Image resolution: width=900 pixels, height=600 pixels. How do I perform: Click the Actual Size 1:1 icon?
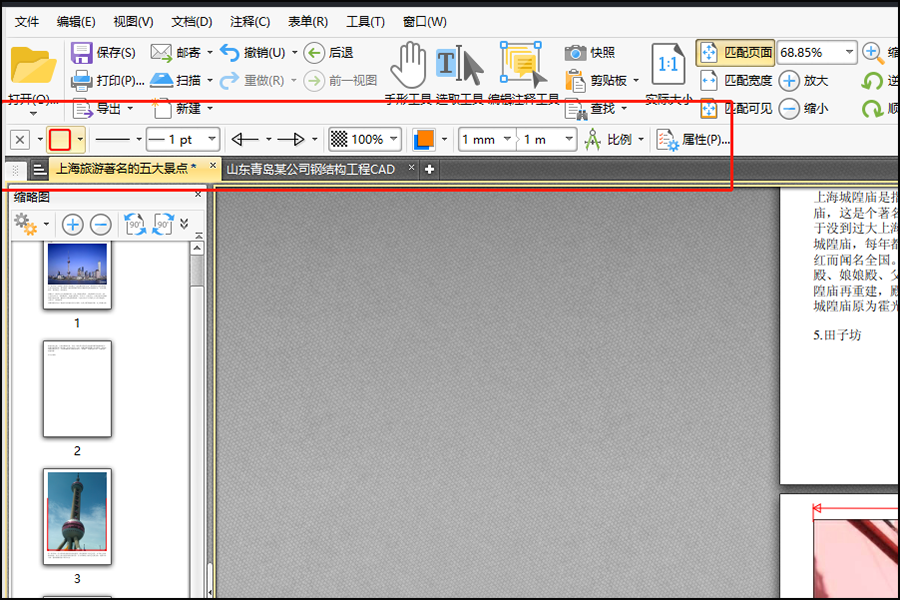pos(668,64)
